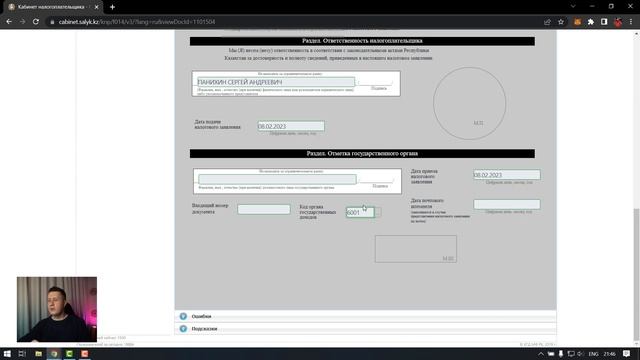Open volume control in system tray
Viewport: 640px width, 360px height.
[x=580, y=354]
